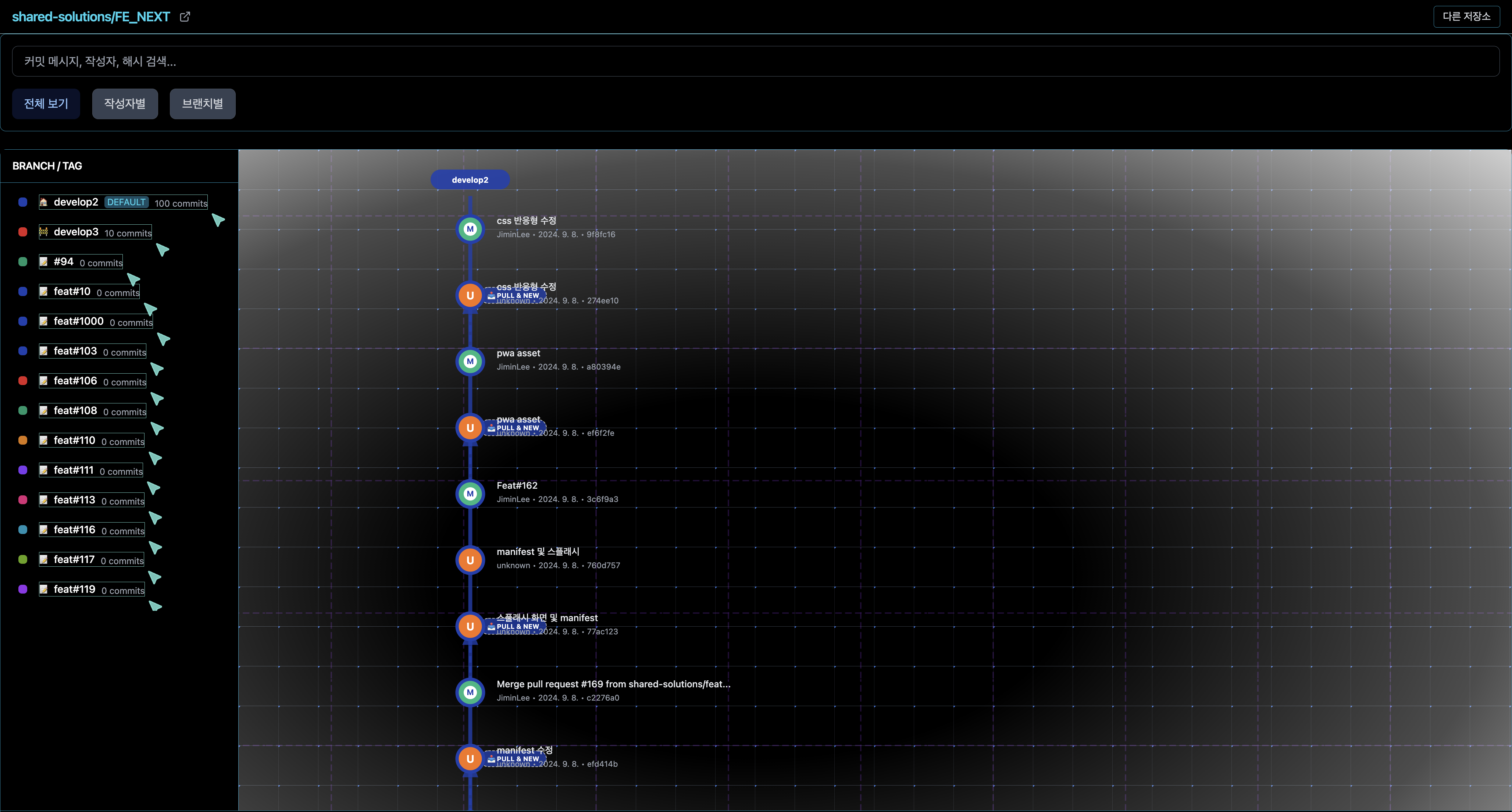Viewport: 1512px width, 812px height.
Task: Switch to the 브랜치별 filter tab
Action: coord(203,103)
